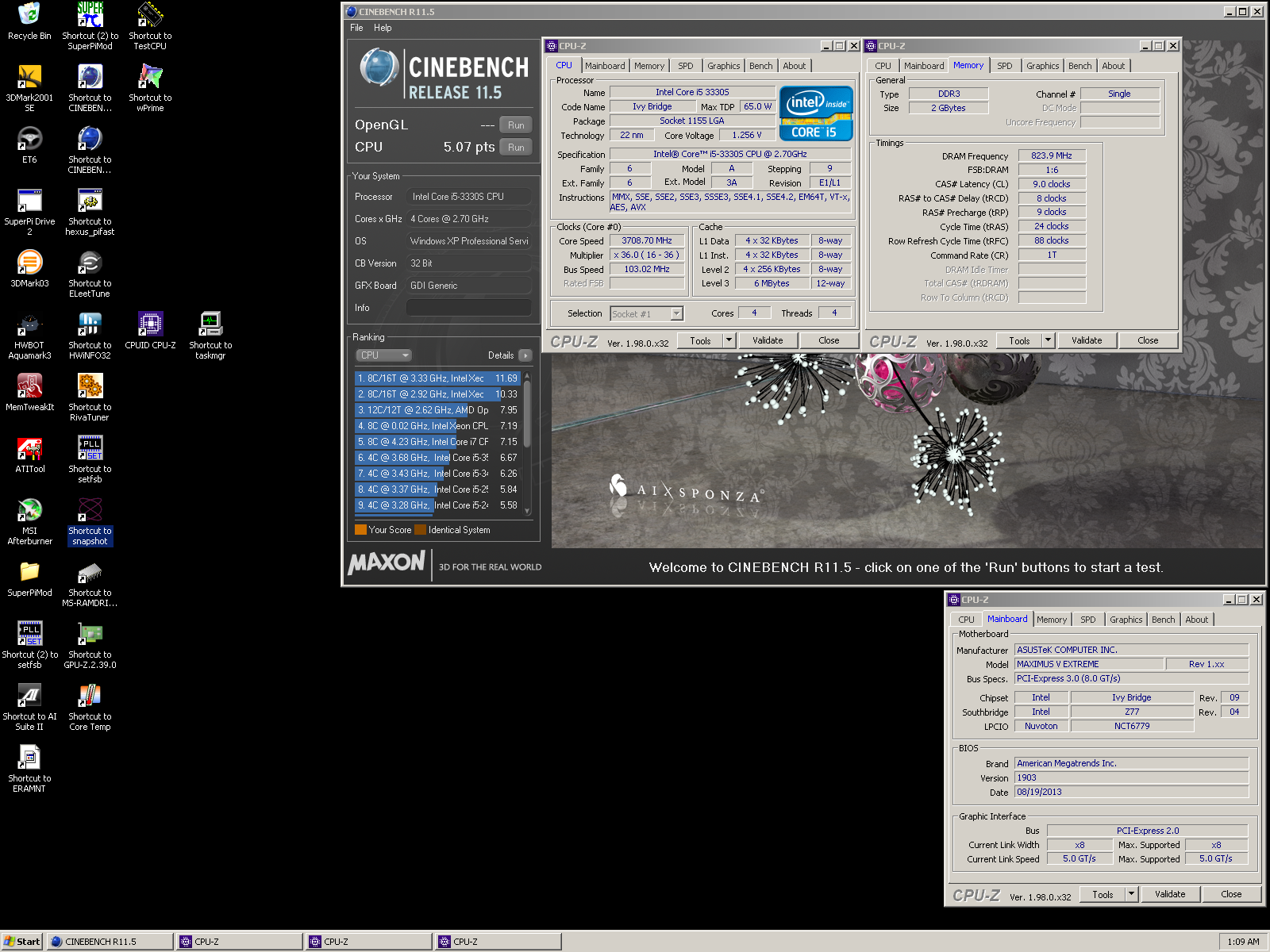Viewport: 1270px width, 952px height.
Task: Open the Shortcut to ERAMNT icon
Action: coord(29,769)
